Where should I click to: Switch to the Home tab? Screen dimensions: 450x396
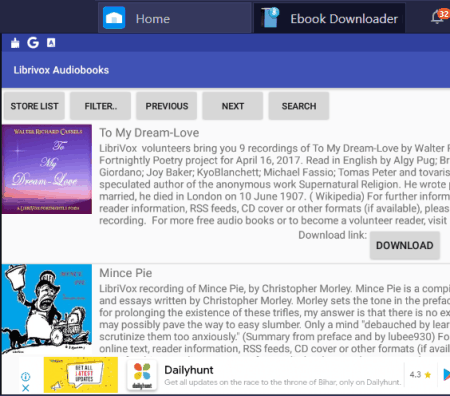click(x=174, y=18)
